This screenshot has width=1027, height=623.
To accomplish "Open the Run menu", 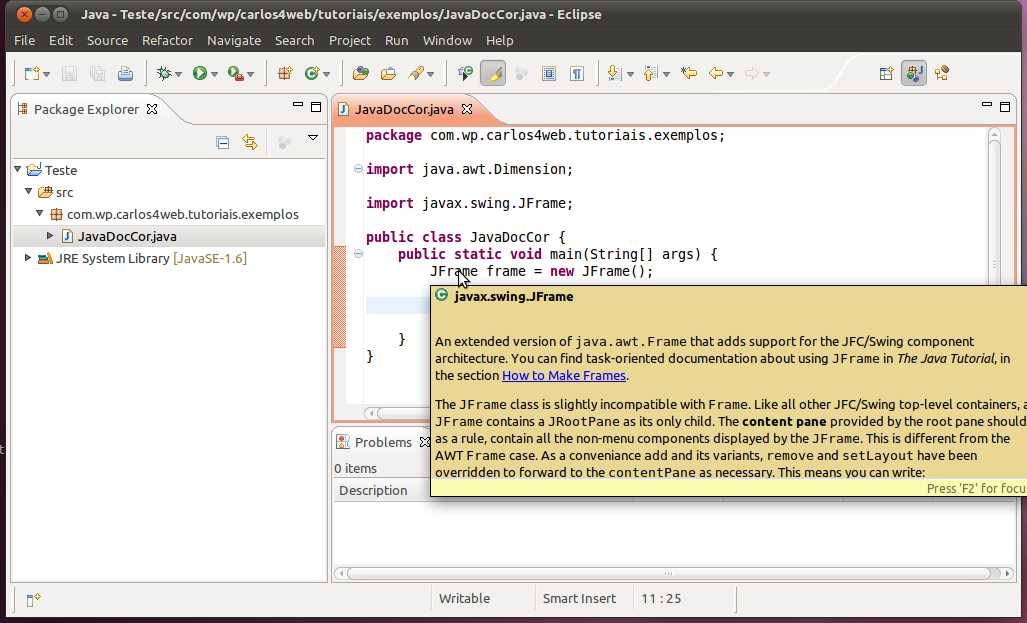I will click(x=396, y=41).
